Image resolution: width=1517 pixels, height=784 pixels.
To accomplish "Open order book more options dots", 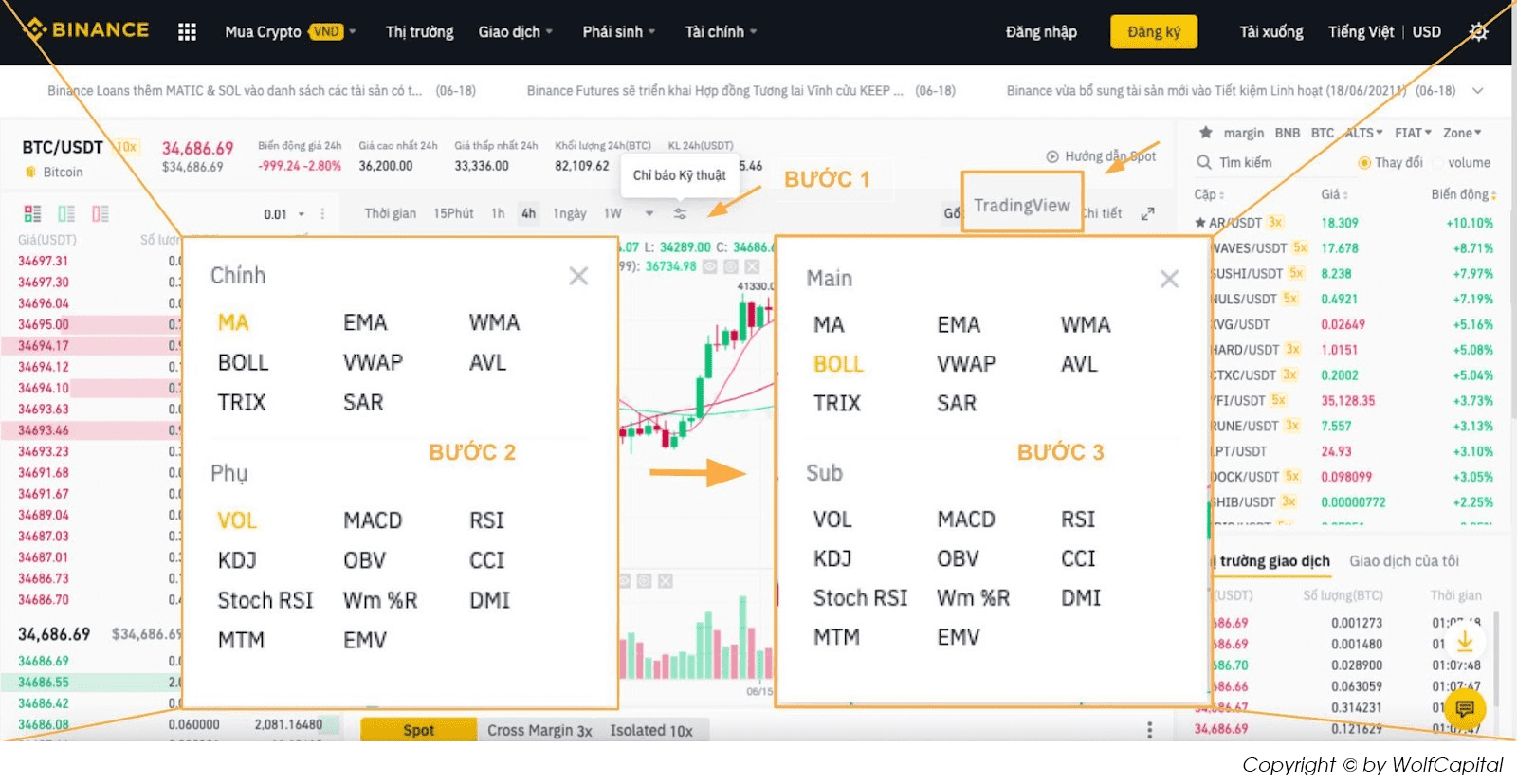I will (x=322, y=214).
